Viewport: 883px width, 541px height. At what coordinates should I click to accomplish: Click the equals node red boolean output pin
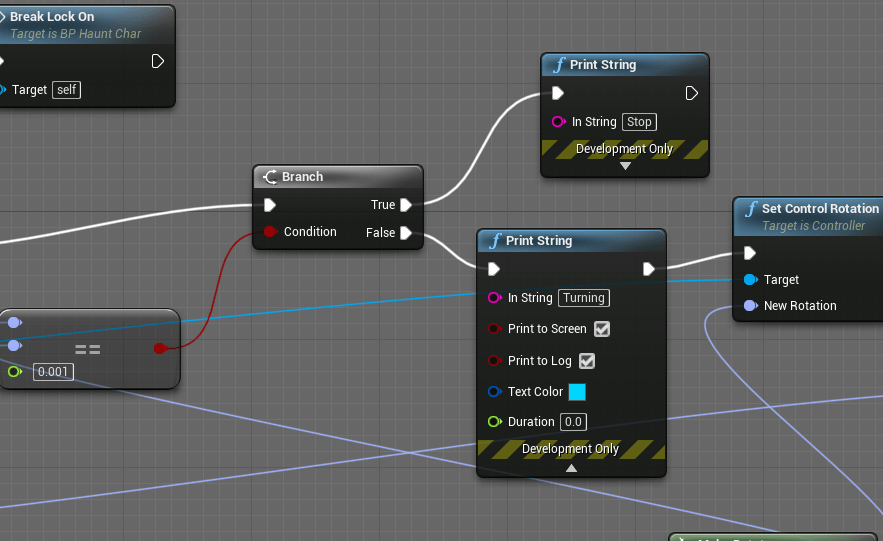tap(159, 348)
